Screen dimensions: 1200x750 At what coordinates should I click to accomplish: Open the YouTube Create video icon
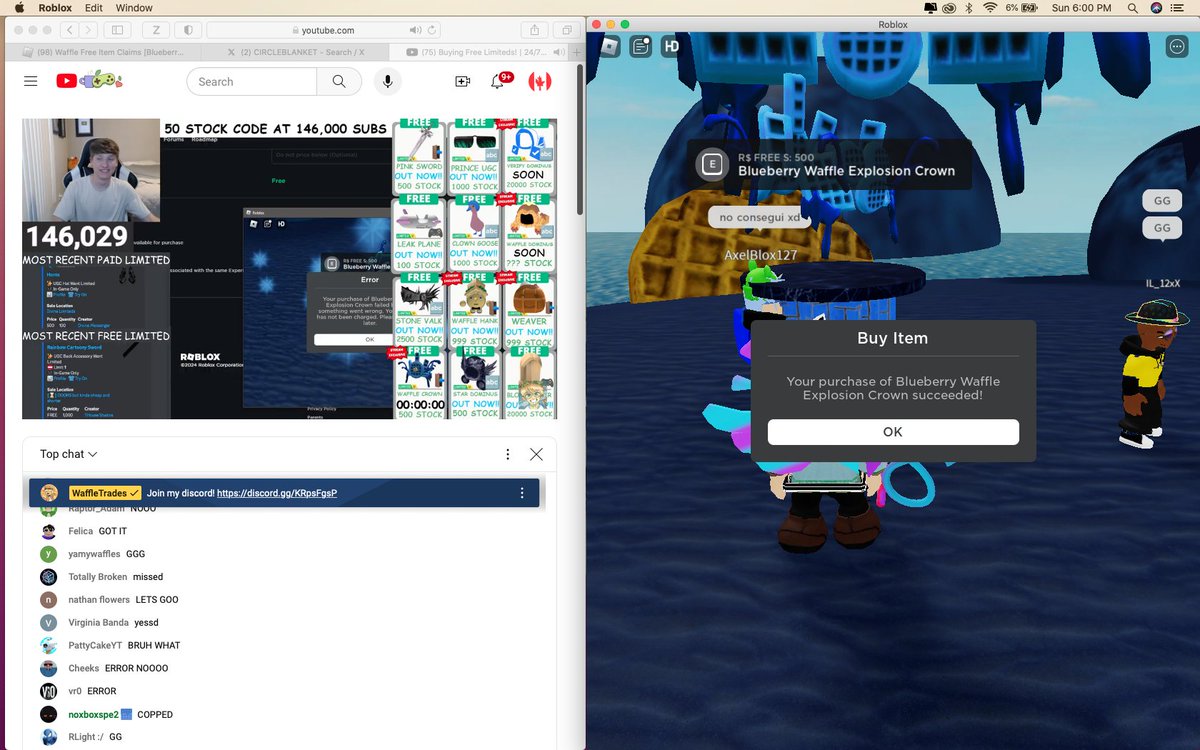462,82
